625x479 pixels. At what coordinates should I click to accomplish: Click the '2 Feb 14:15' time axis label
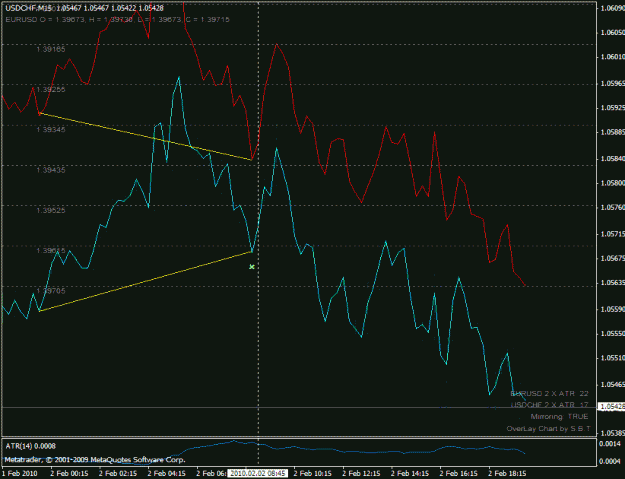(x=410, y=473)
